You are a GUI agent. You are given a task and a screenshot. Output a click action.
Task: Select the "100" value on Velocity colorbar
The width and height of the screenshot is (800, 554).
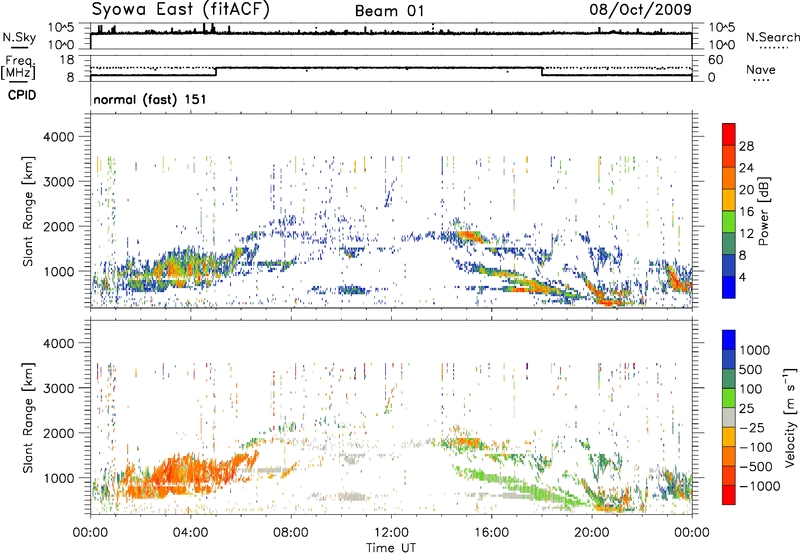pos(751,389)
